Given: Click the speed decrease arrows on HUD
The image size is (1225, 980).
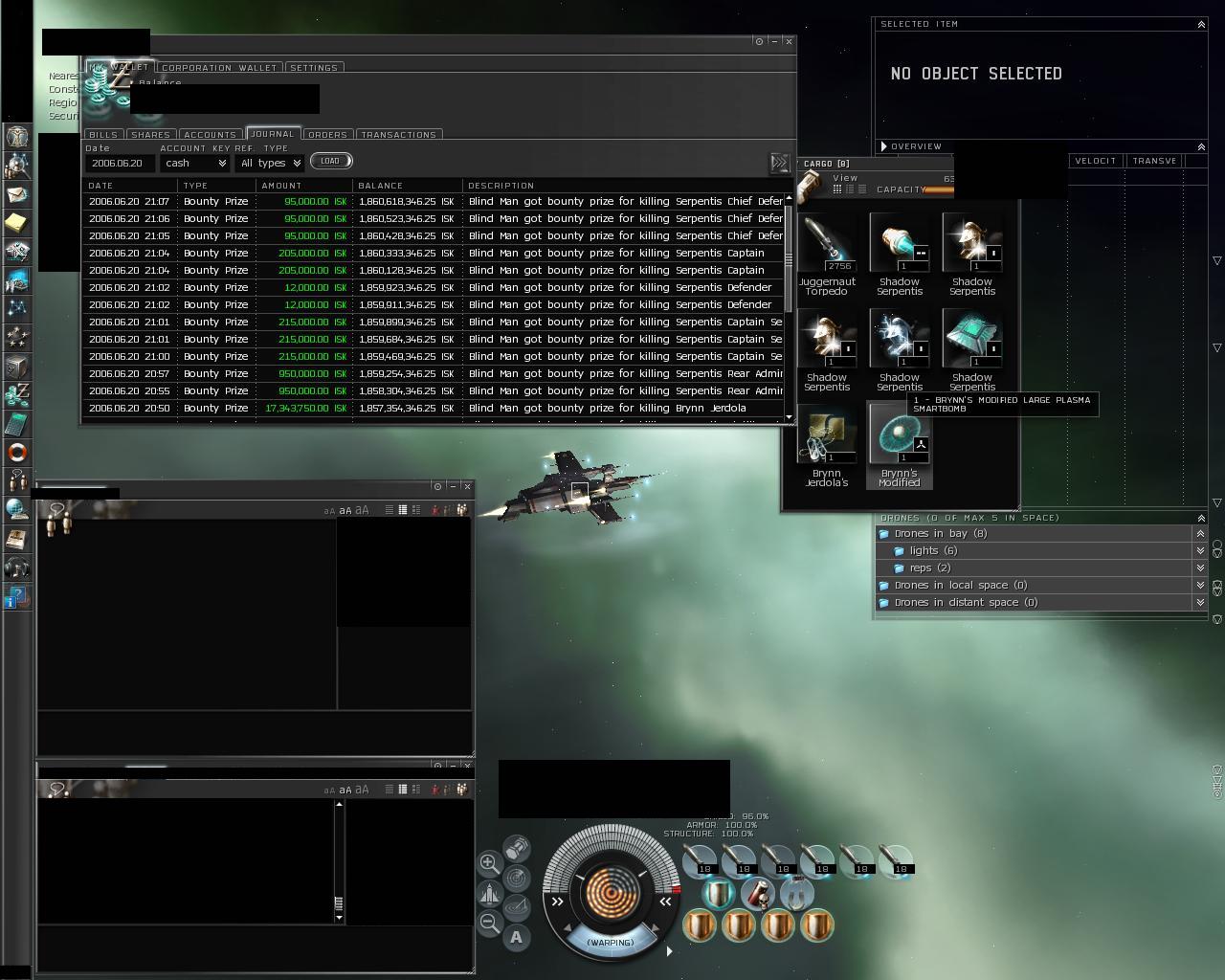Looking at the screenshot, I should click(558, 901).
